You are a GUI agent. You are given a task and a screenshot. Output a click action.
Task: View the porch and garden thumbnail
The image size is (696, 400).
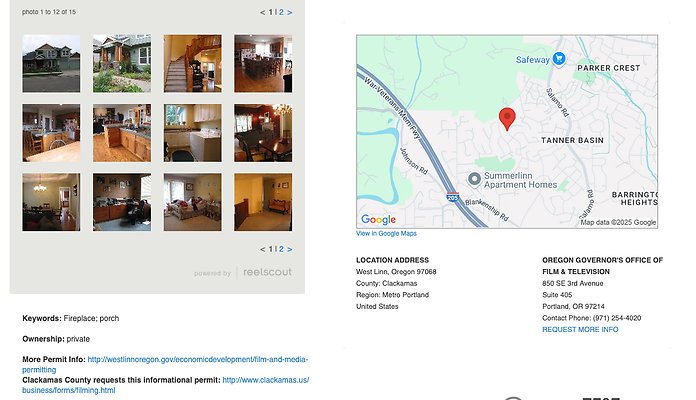[x=122, y=63]
